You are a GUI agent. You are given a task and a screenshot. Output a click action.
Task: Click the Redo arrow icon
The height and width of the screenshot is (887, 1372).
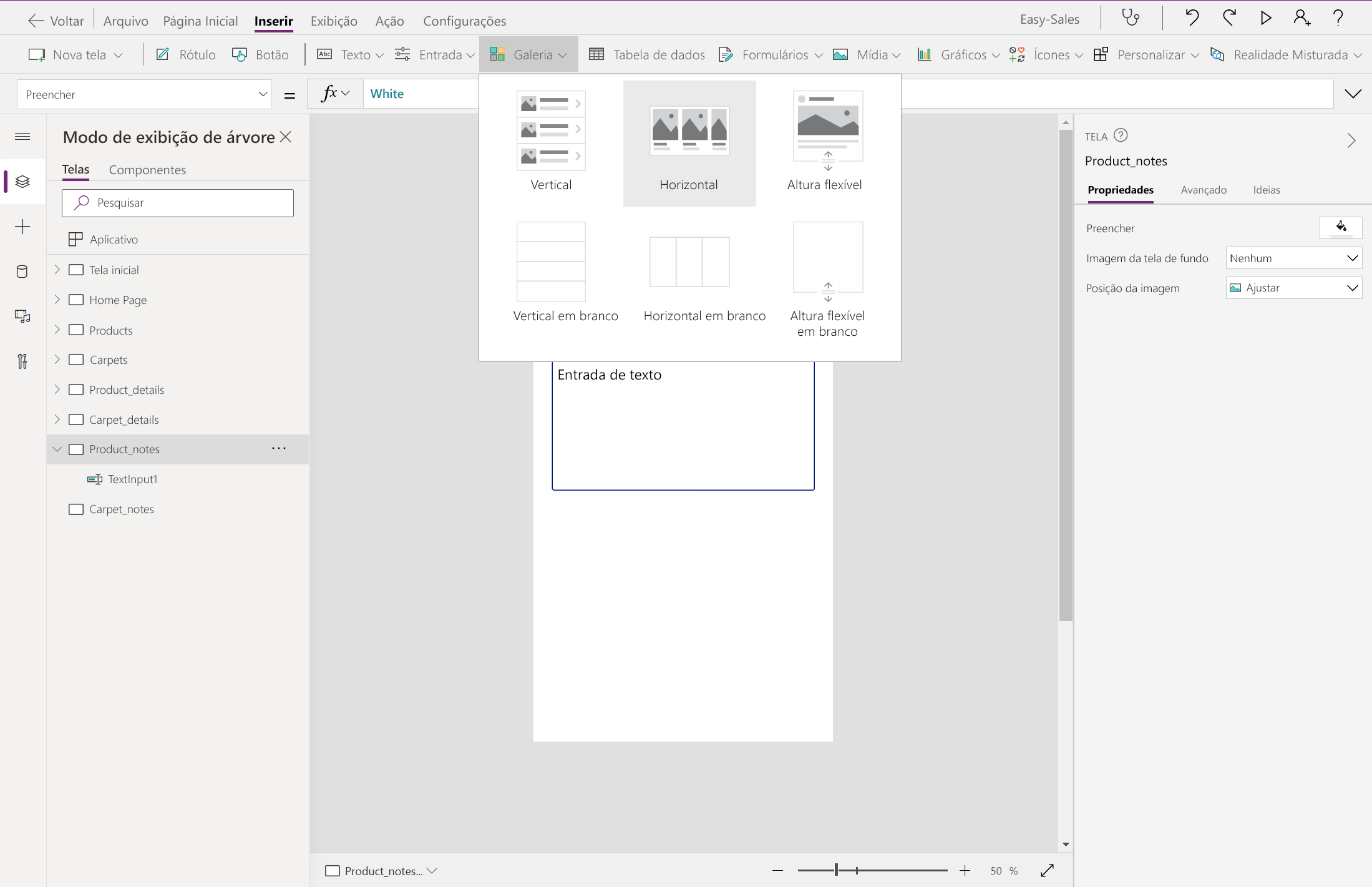(1229, 17)
